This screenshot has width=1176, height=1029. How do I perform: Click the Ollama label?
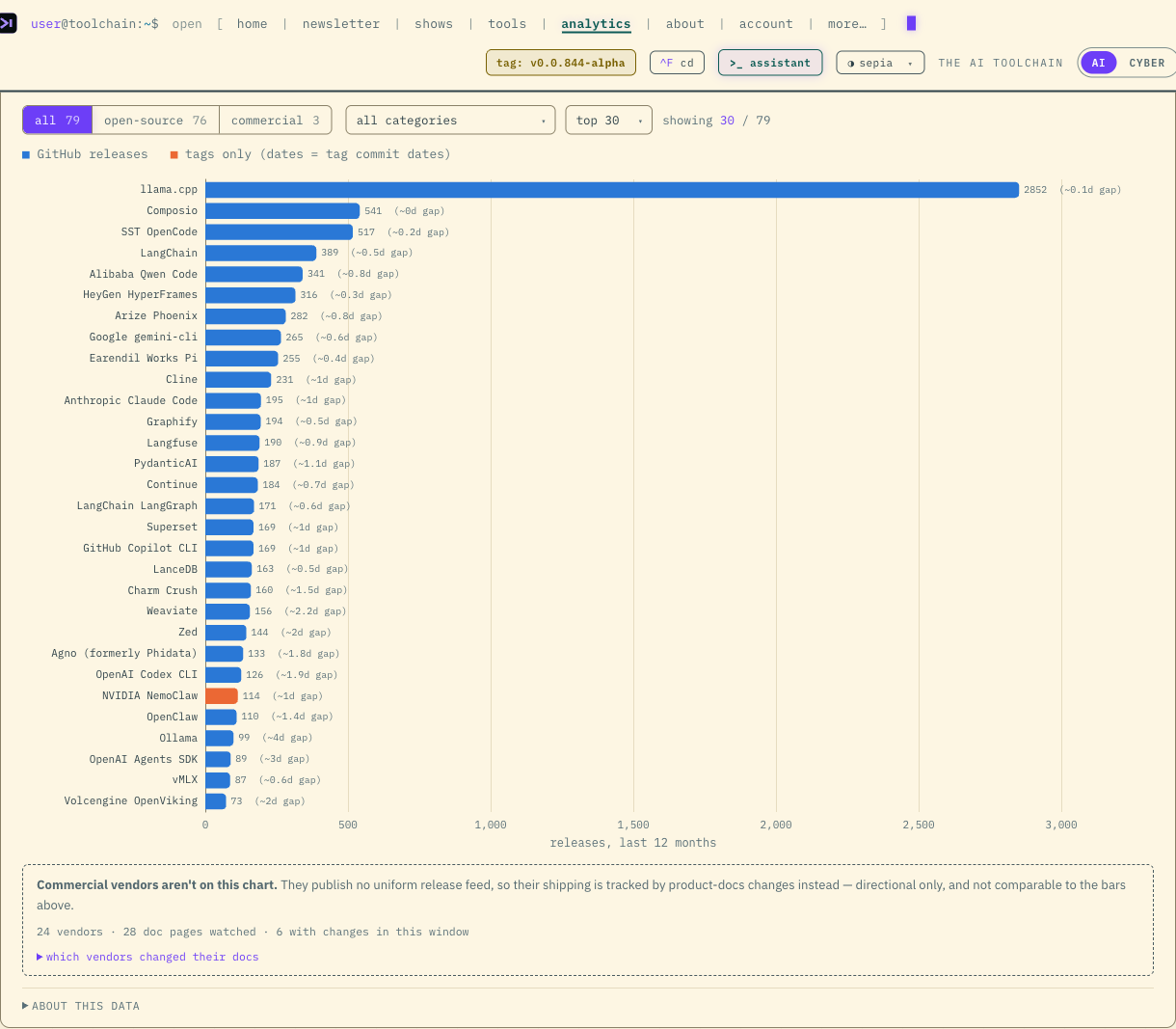coord(178,739)
